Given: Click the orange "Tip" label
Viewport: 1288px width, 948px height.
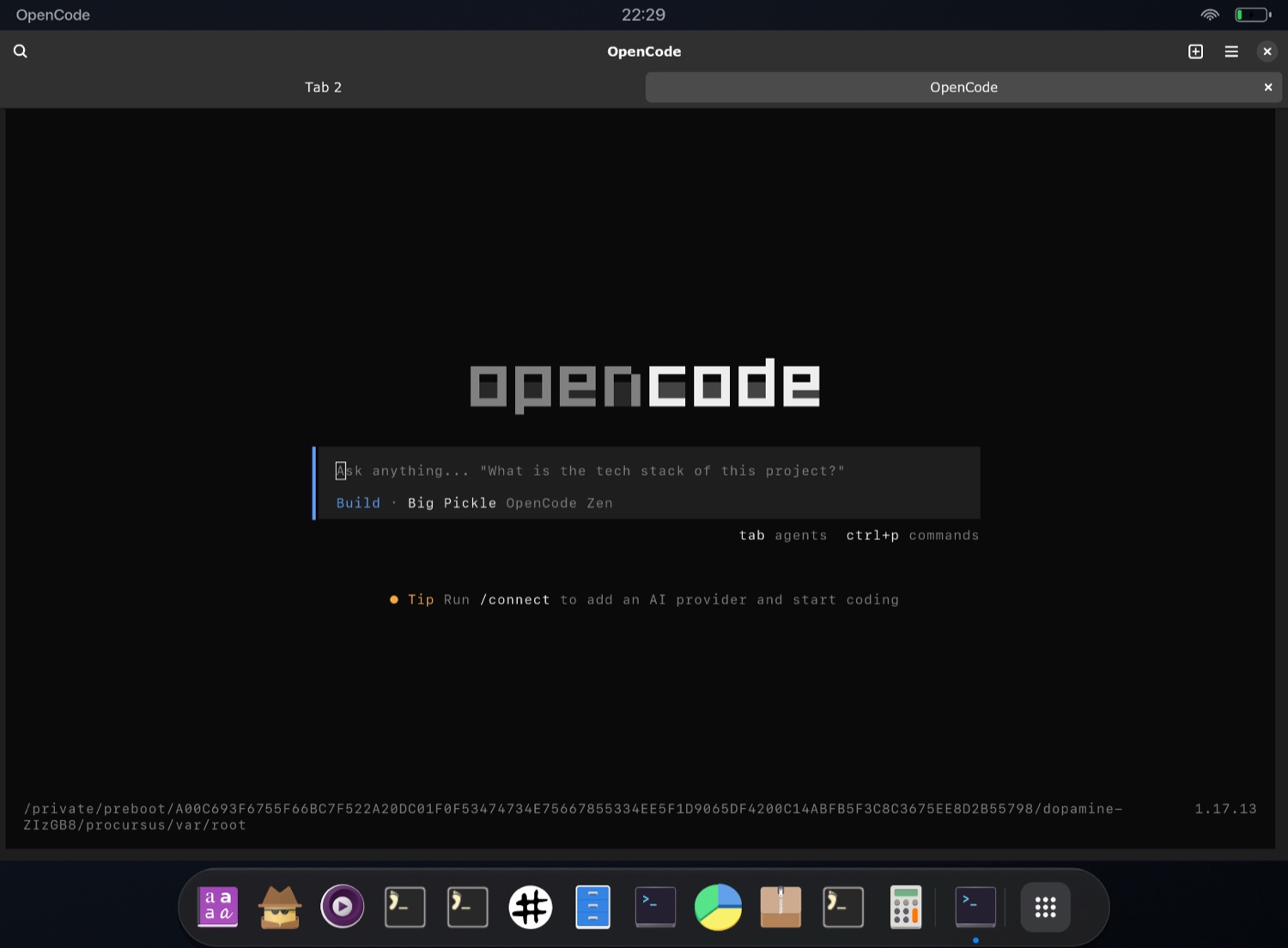Looking at the screenshot, I should pyautogui.click(x=421, y=600).
